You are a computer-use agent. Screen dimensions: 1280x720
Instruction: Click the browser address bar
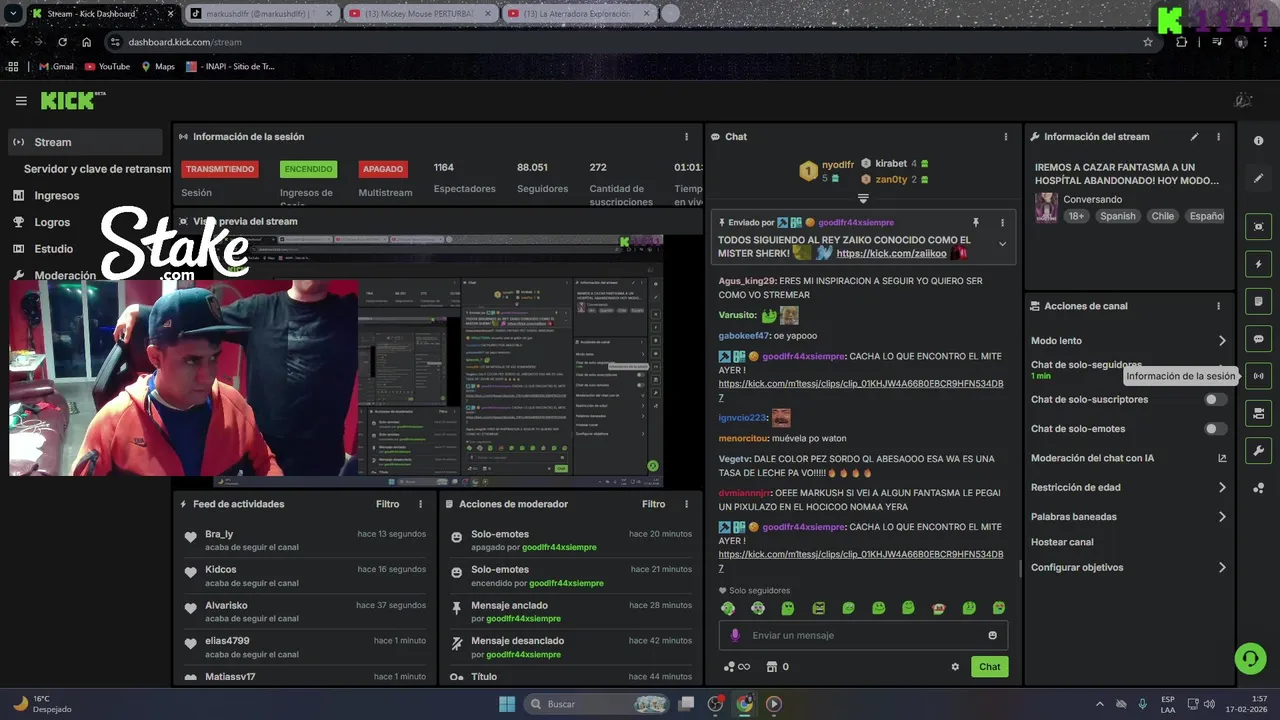point(630,42)
